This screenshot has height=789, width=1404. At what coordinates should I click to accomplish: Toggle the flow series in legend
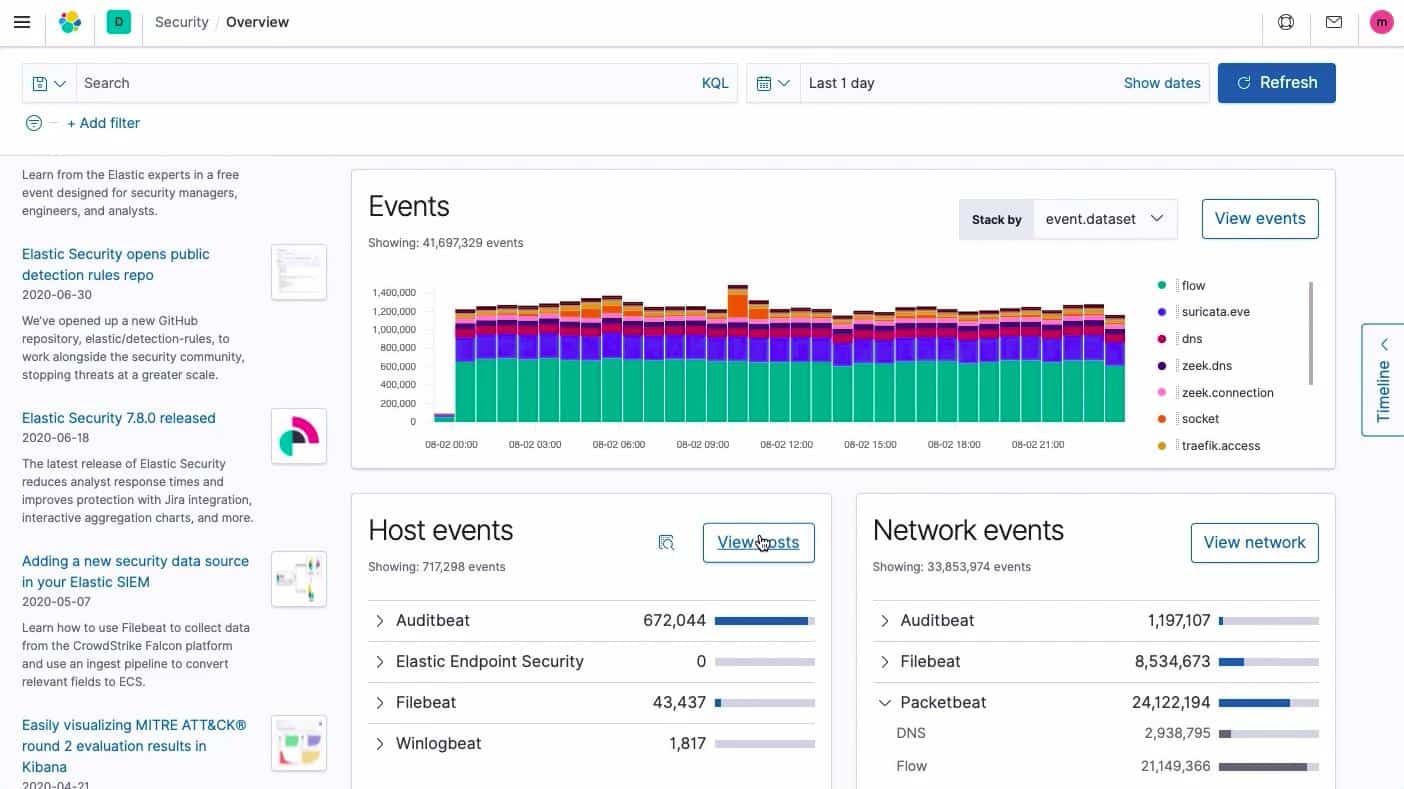pyautogui.click(x=1194, y=285)
